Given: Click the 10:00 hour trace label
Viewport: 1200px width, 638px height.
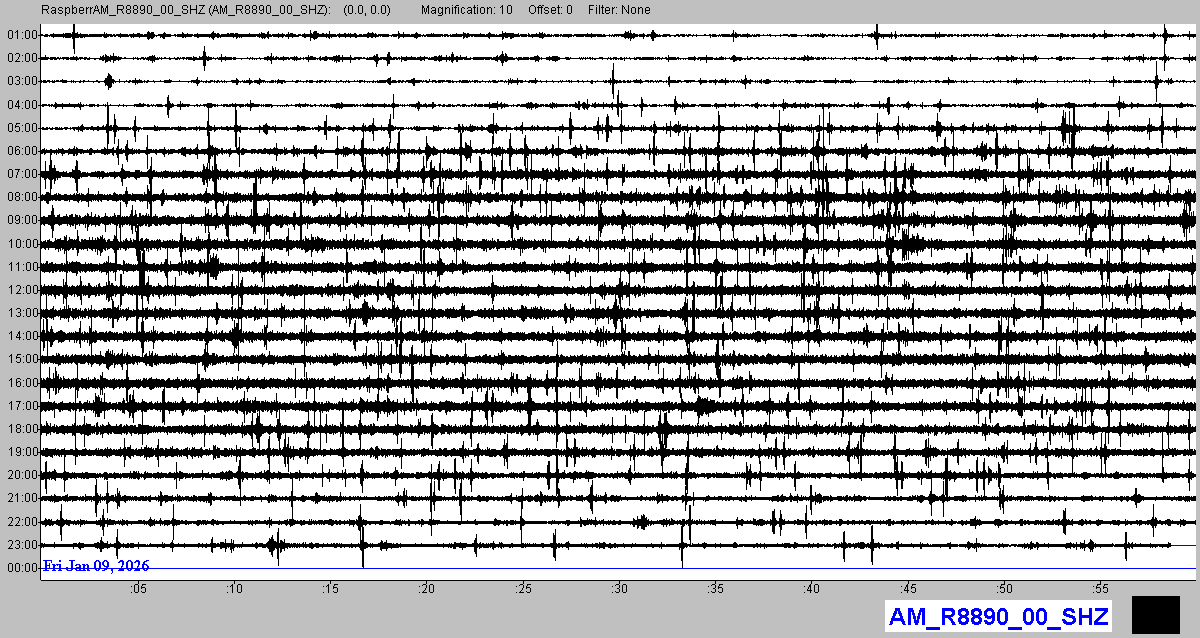Looking at the screenshot, I should 21,244.
